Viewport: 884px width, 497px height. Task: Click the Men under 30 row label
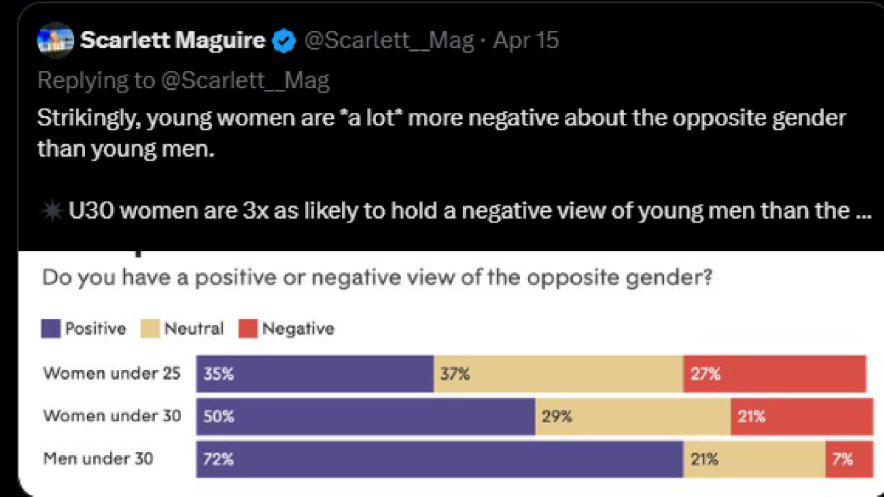click(98, 459)
